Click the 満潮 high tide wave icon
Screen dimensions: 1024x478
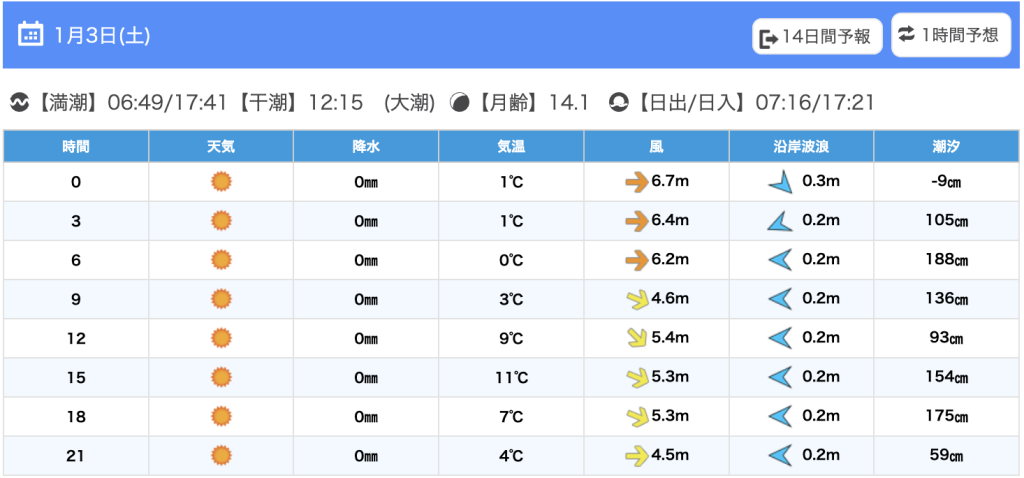(x=19, y=102)
